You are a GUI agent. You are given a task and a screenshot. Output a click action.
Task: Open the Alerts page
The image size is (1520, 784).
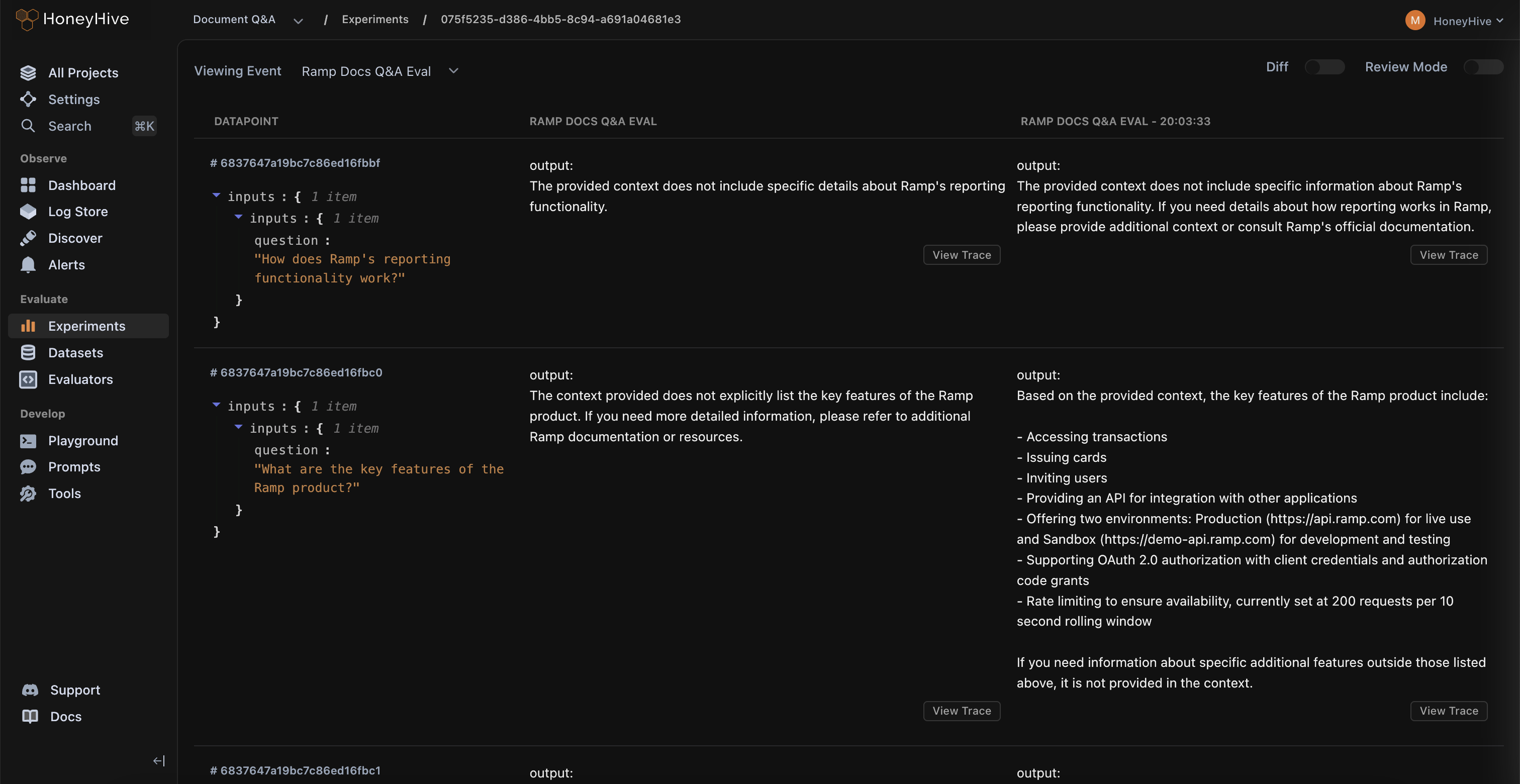66,264
